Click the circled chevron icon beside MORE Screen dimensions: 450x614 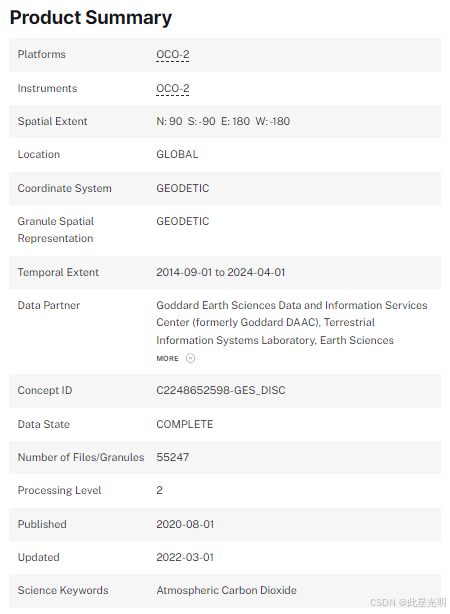190,358
